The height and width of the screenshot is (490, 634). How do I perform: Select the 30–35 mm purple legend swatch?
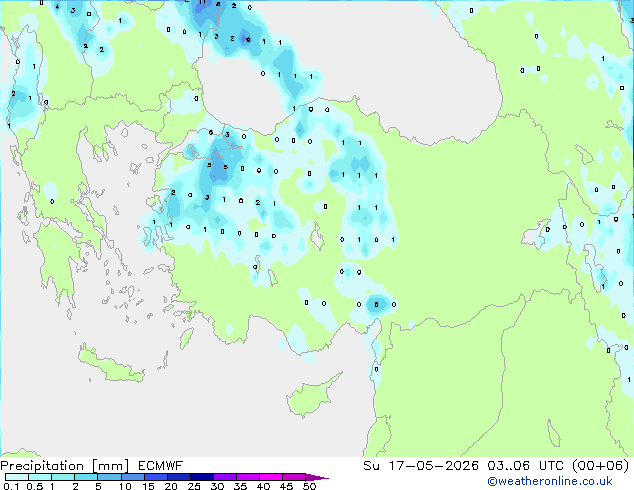224,477
